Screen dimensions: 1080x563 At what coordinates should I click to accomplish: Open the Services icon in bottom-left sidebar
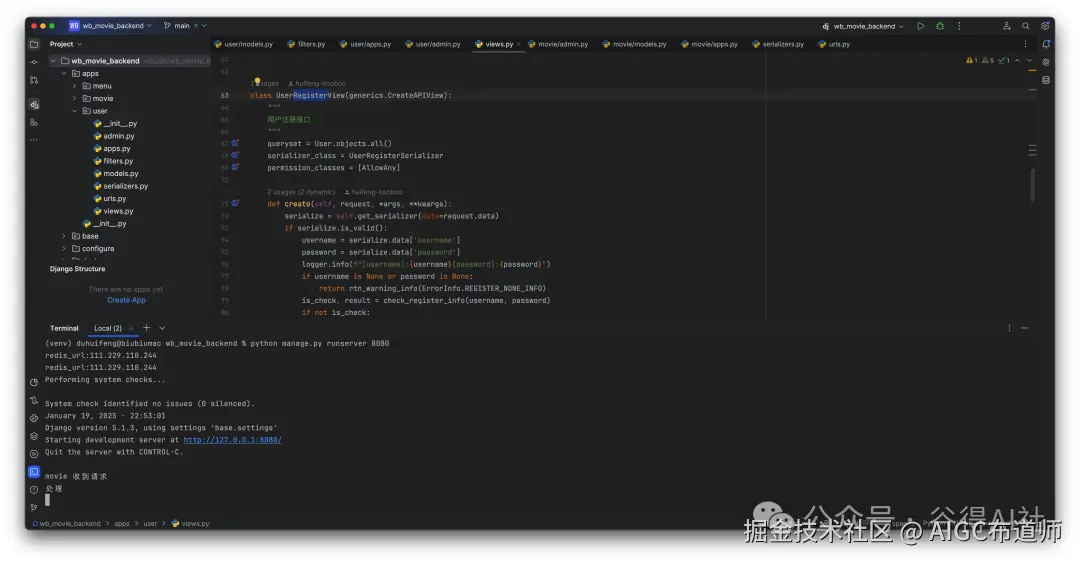[x=34, y=454]
